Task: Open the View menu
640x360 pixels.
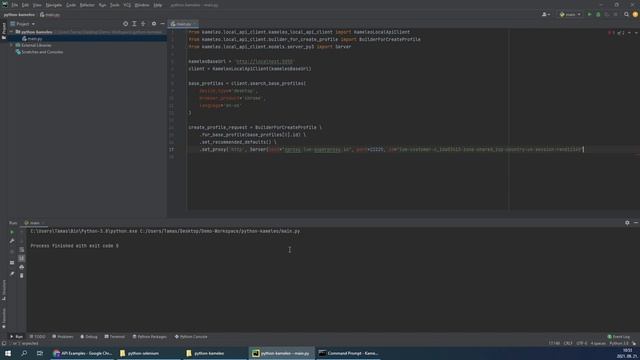Action: pyautogui.click(x=37, y=5)
